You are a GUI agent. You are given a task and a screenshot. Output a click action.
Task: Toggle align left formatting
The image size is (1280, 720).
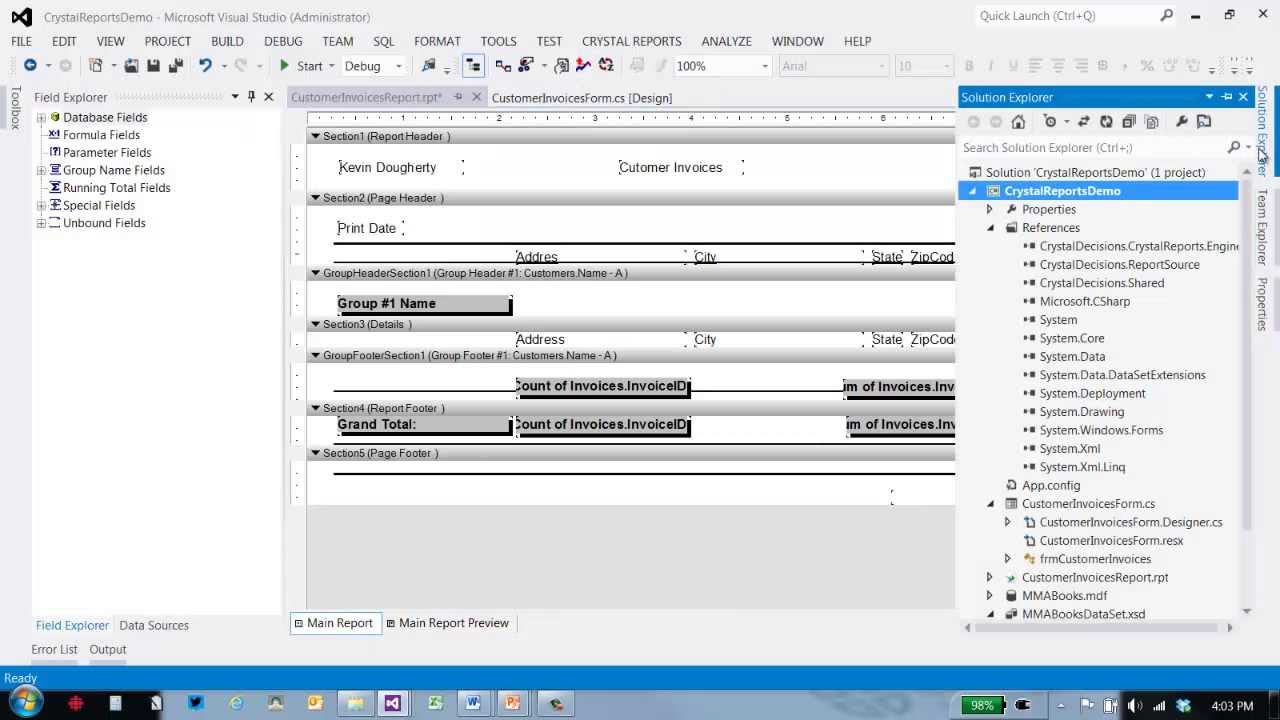[x=1036, y=66]
